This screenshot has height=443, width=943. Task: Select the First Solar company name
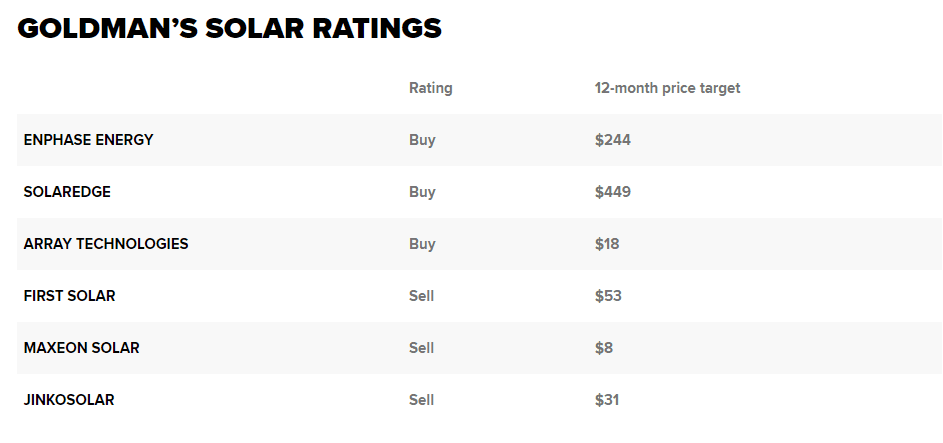tap(69, 296)
